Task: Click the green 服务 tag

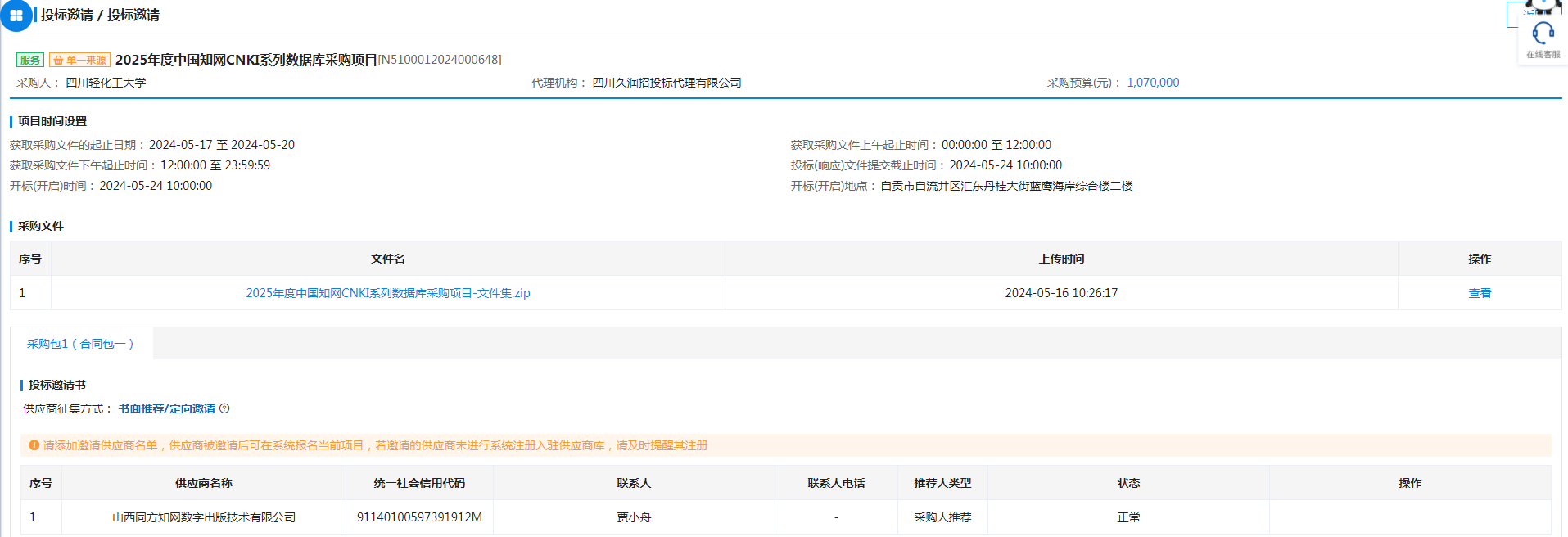Action: tap(30, 60)
